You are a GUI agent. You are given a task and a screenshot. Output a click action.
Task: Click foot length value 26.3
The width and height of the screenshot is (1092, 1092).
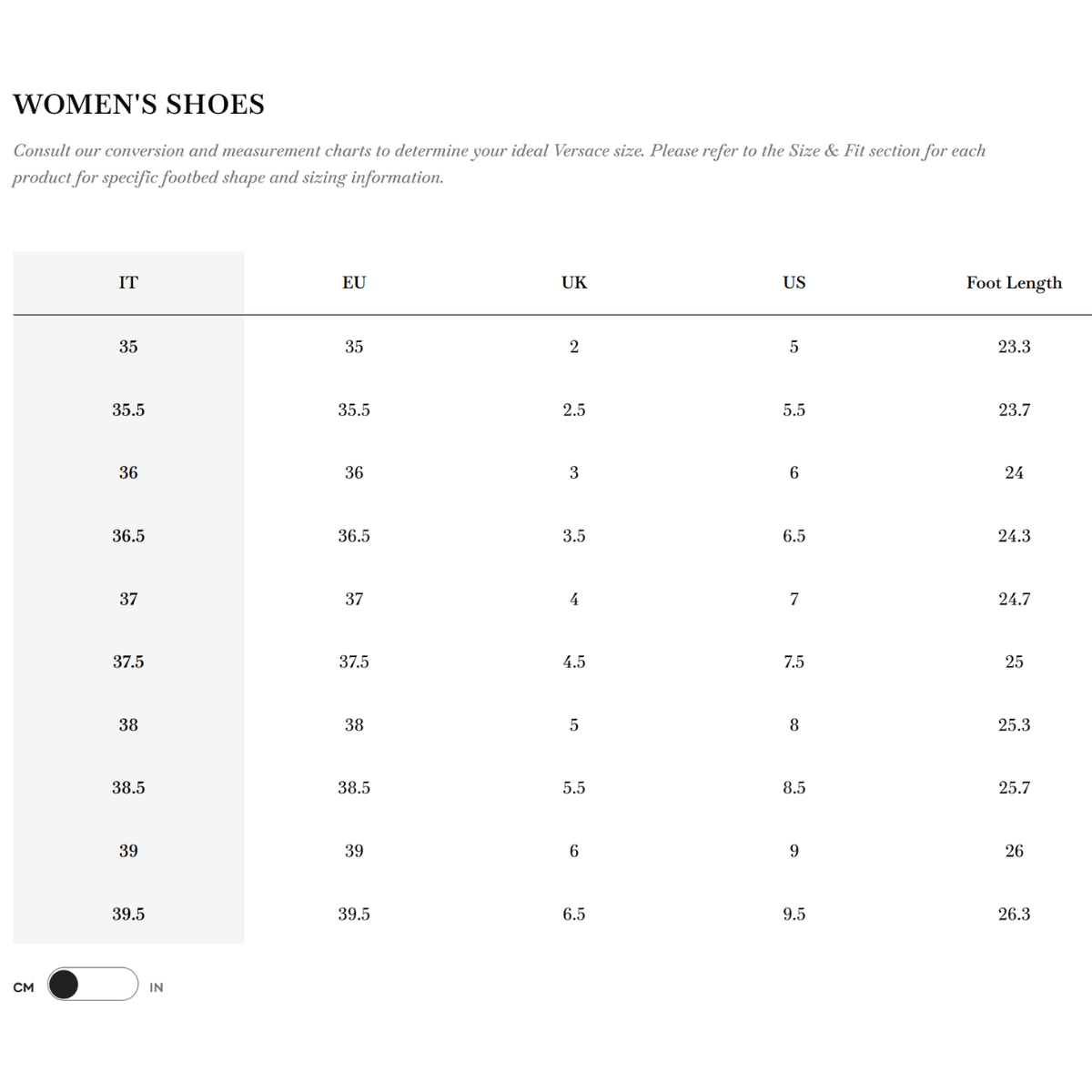[x=1014, y=914]
